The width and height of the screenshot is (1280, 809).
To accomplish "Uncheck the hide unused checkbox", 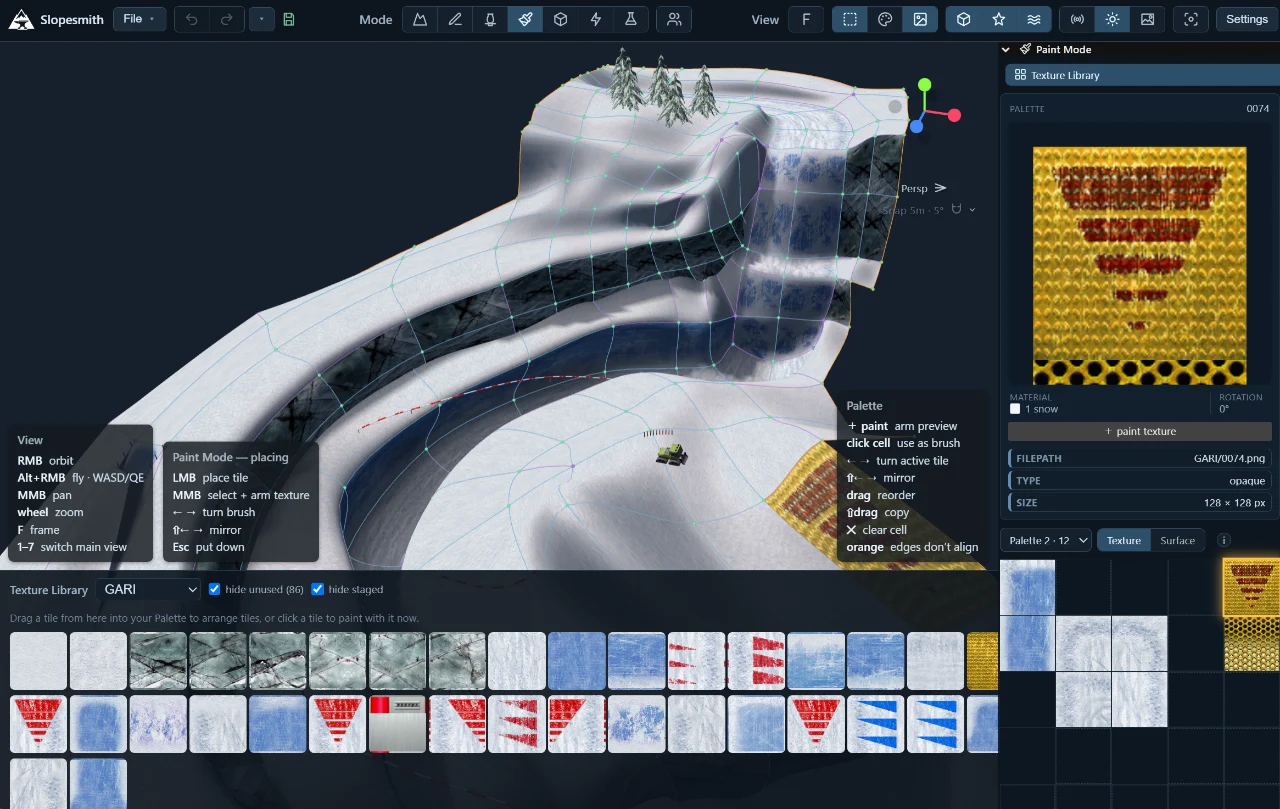I will click(x=215, y=589).
